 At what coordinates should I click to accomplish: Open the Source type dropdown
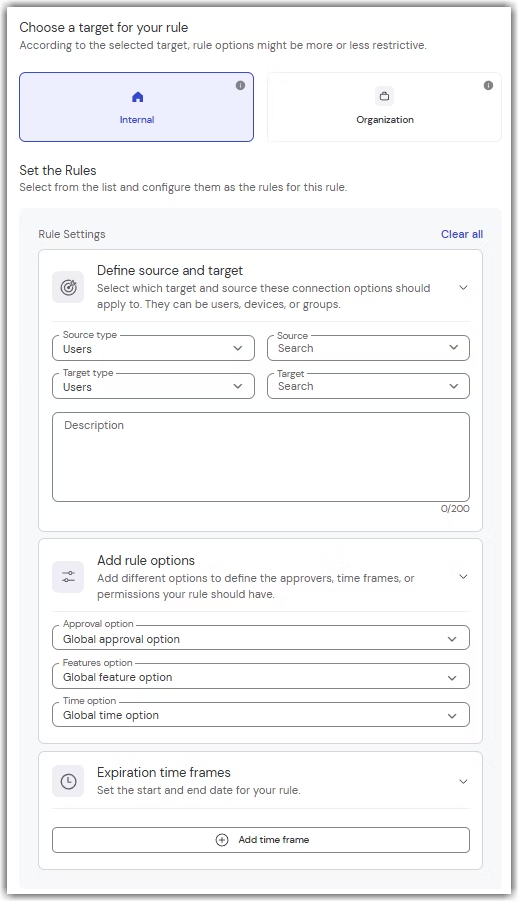153,348
